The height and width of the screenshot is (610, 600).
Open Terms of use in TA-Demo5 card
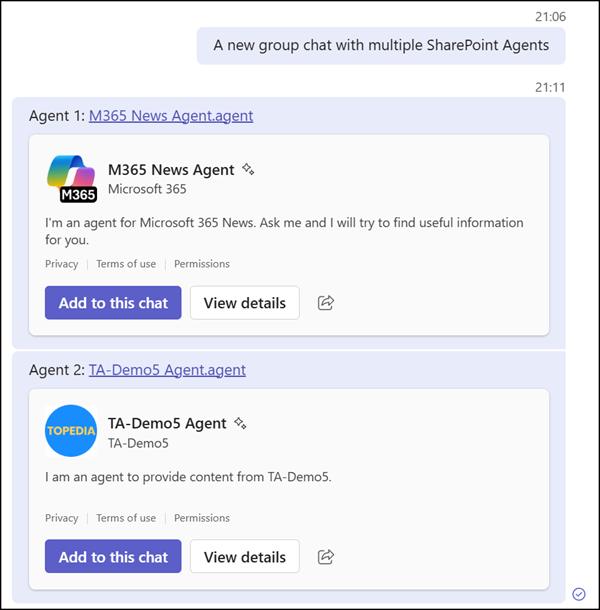pyautogui.click(x=126, y=518)
